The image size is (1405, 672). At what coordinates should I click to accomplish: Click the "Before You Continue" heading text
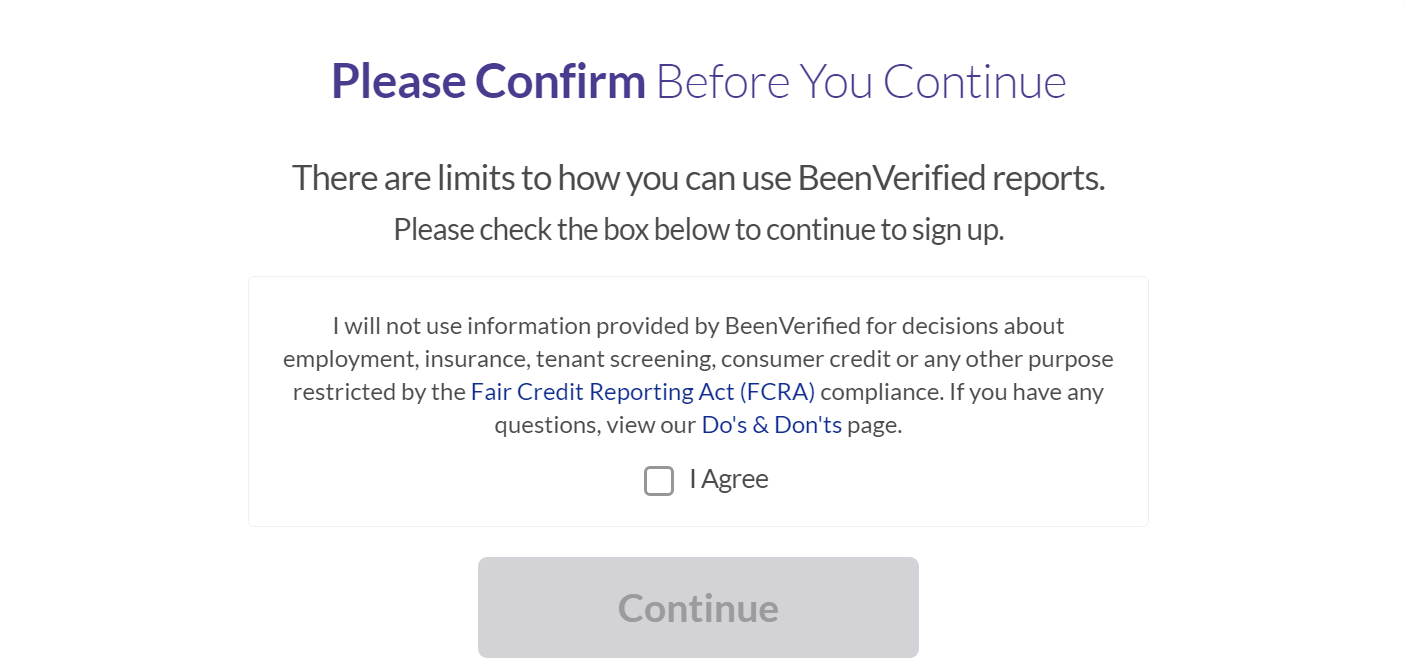click(x=860, y=81)
